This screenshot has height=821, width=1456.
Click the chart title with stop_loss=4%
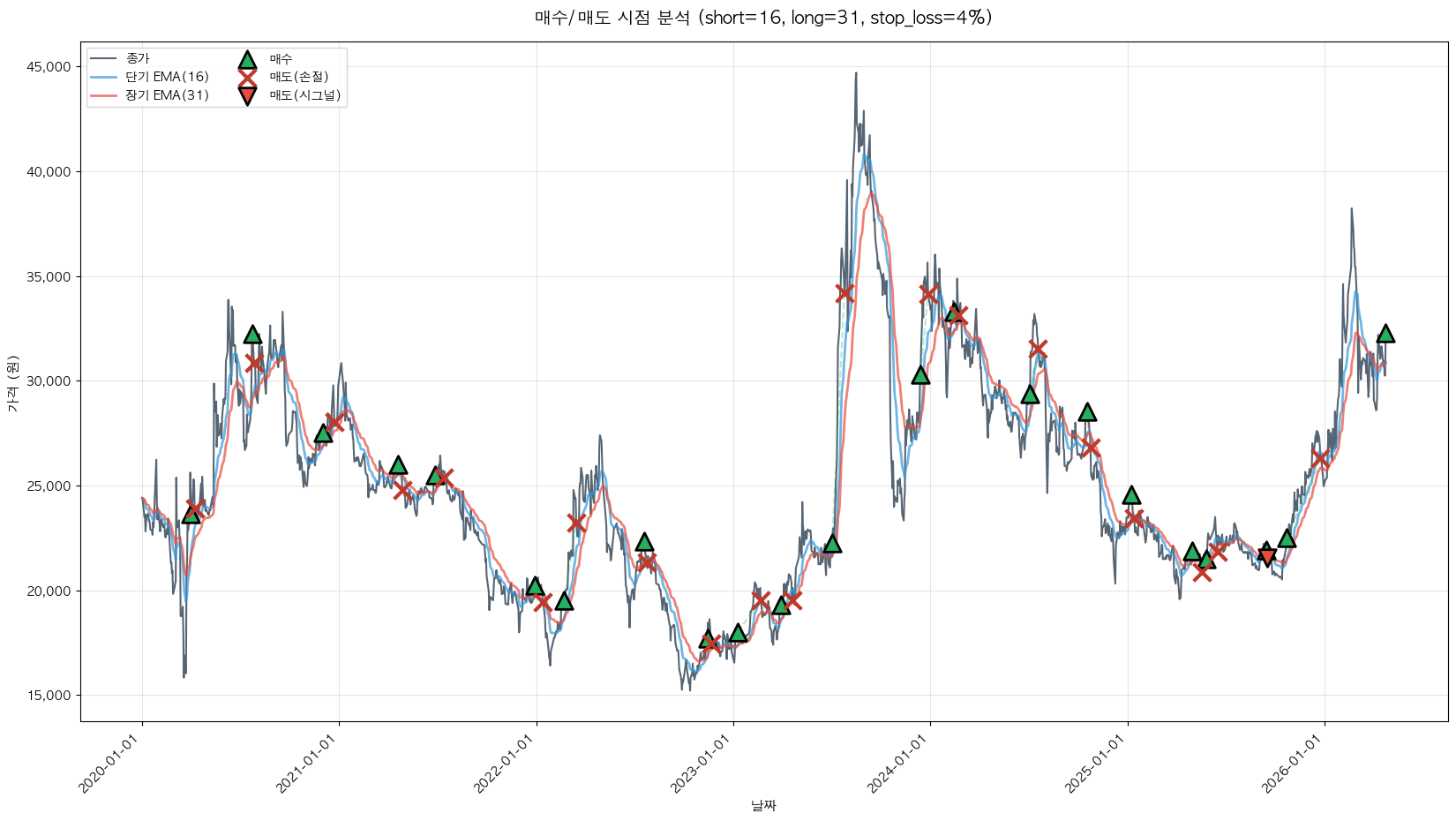(x=763, y=18)
